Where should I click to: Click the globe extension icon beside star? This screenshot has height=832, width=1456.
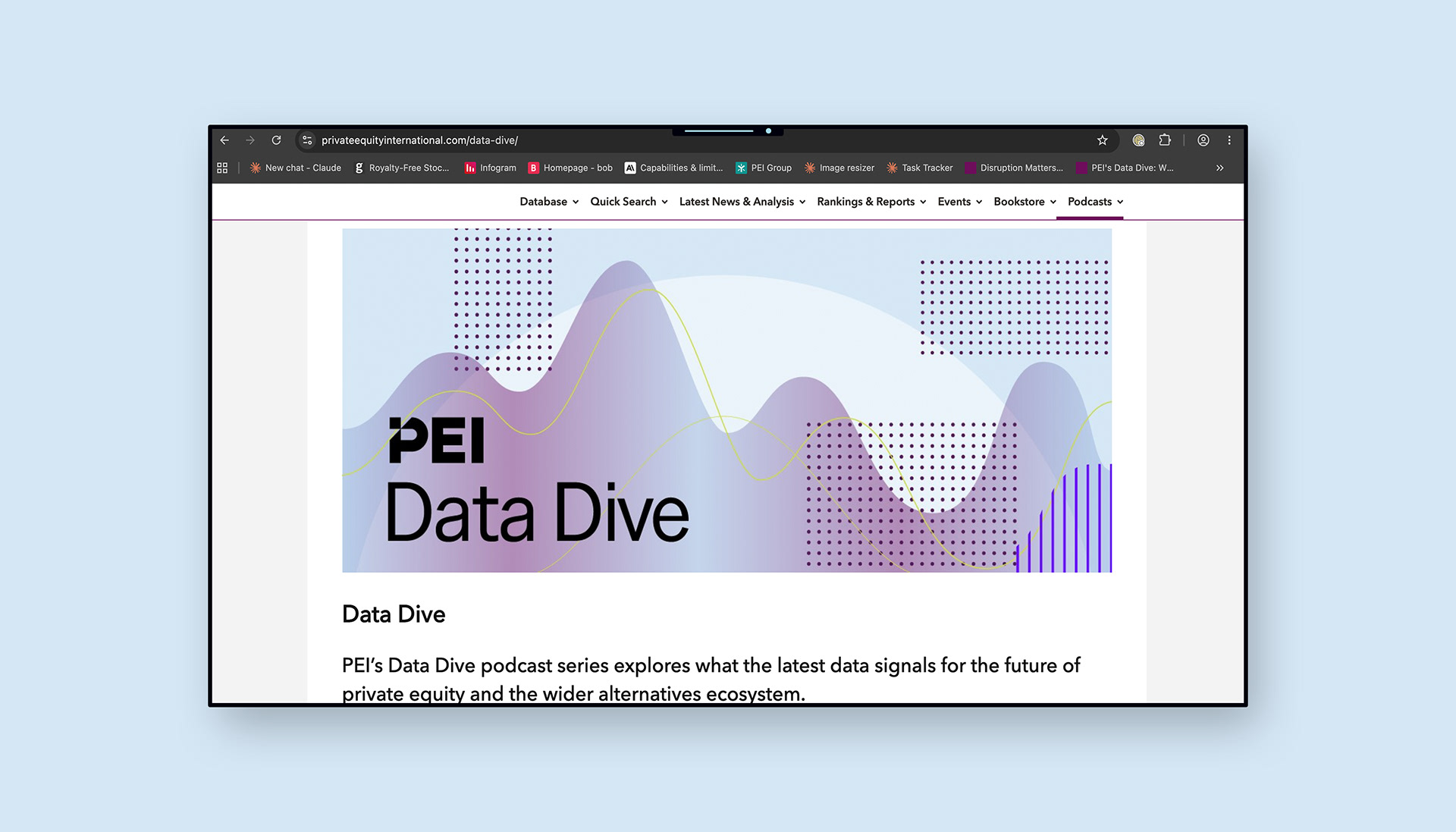[x=1138, y=140]
